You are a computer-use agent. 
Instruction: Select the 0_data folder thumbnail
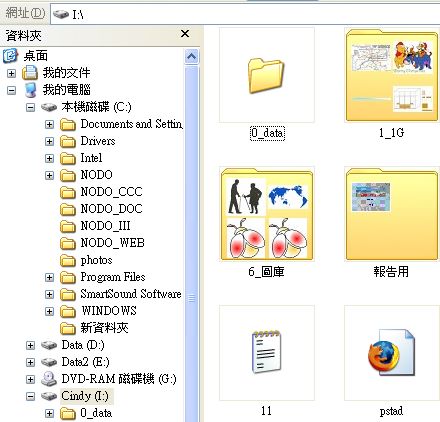tap(267, 75)
